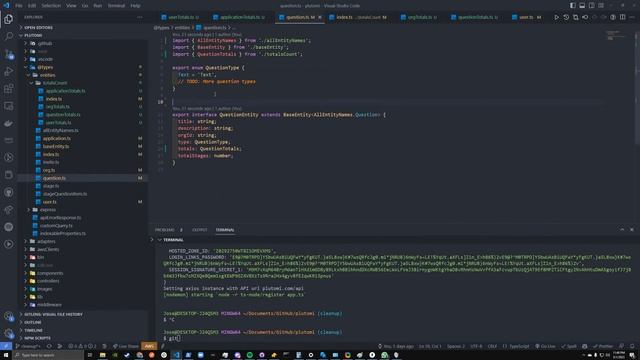
Task: Click the Spell status bar item
Action: pyautogui.click(x=569, y=346)
